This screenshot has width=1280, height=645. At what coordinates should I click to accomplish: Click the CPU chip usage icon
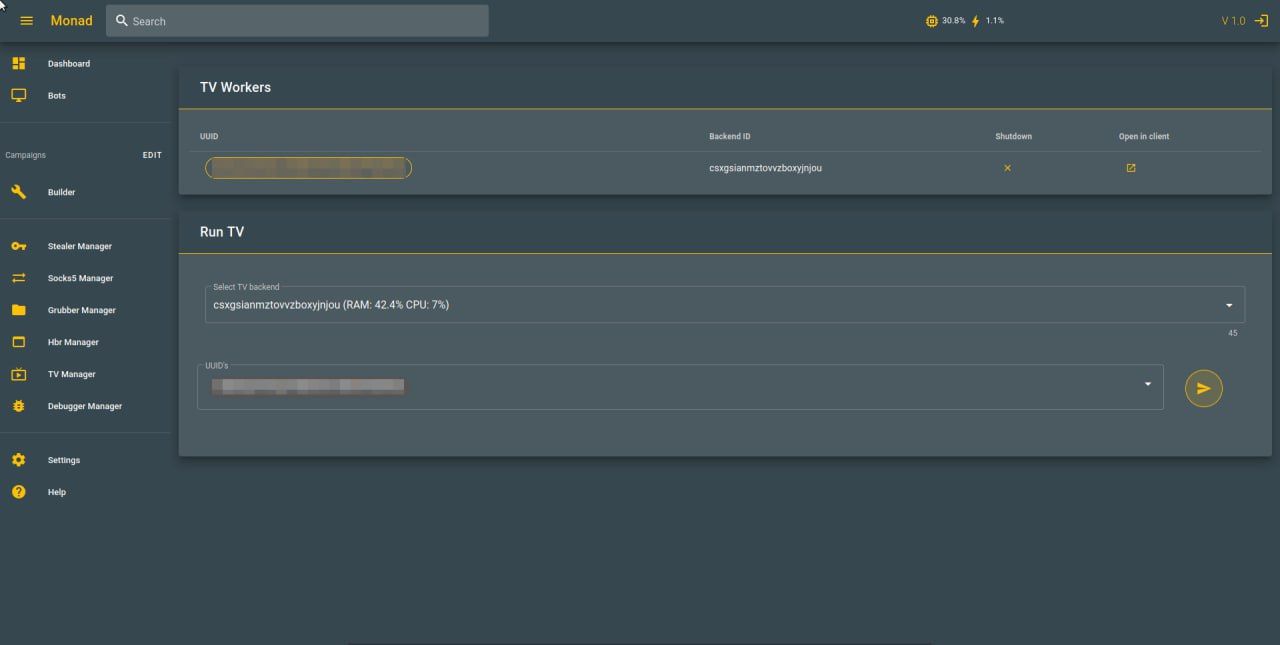click(x=932, y=21)
